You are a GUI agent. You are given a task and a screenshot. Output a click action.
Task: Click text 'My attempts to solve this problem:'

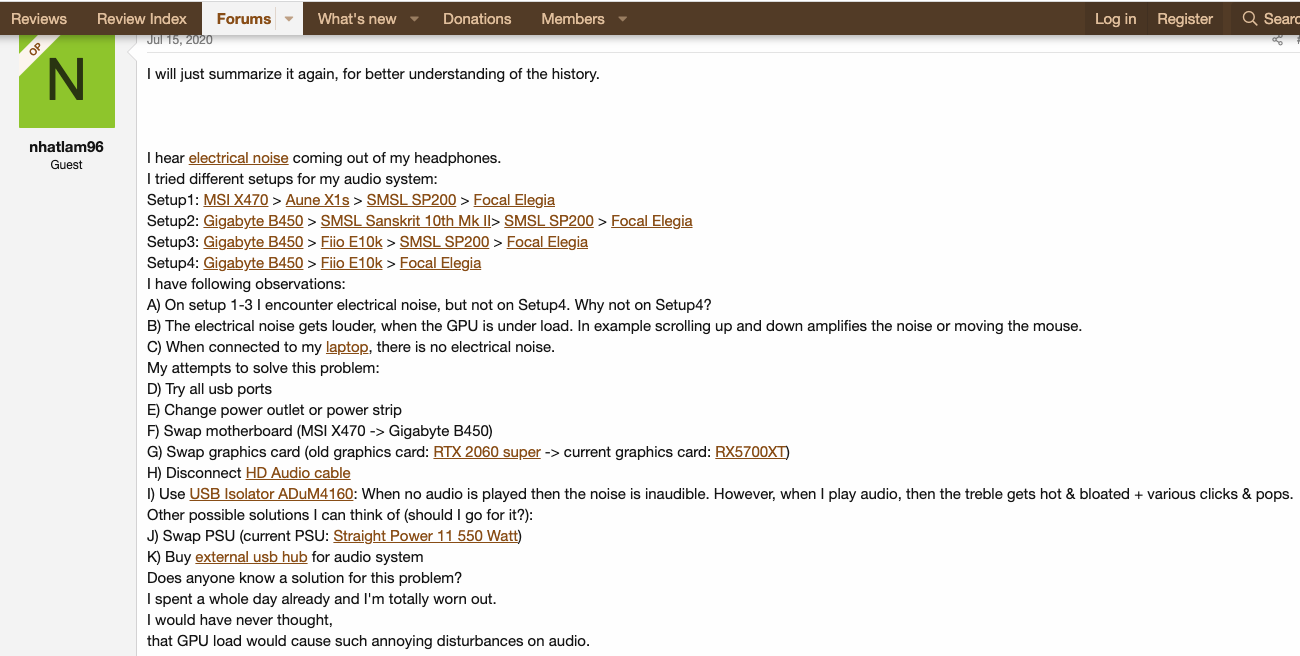tap(263, 368)
